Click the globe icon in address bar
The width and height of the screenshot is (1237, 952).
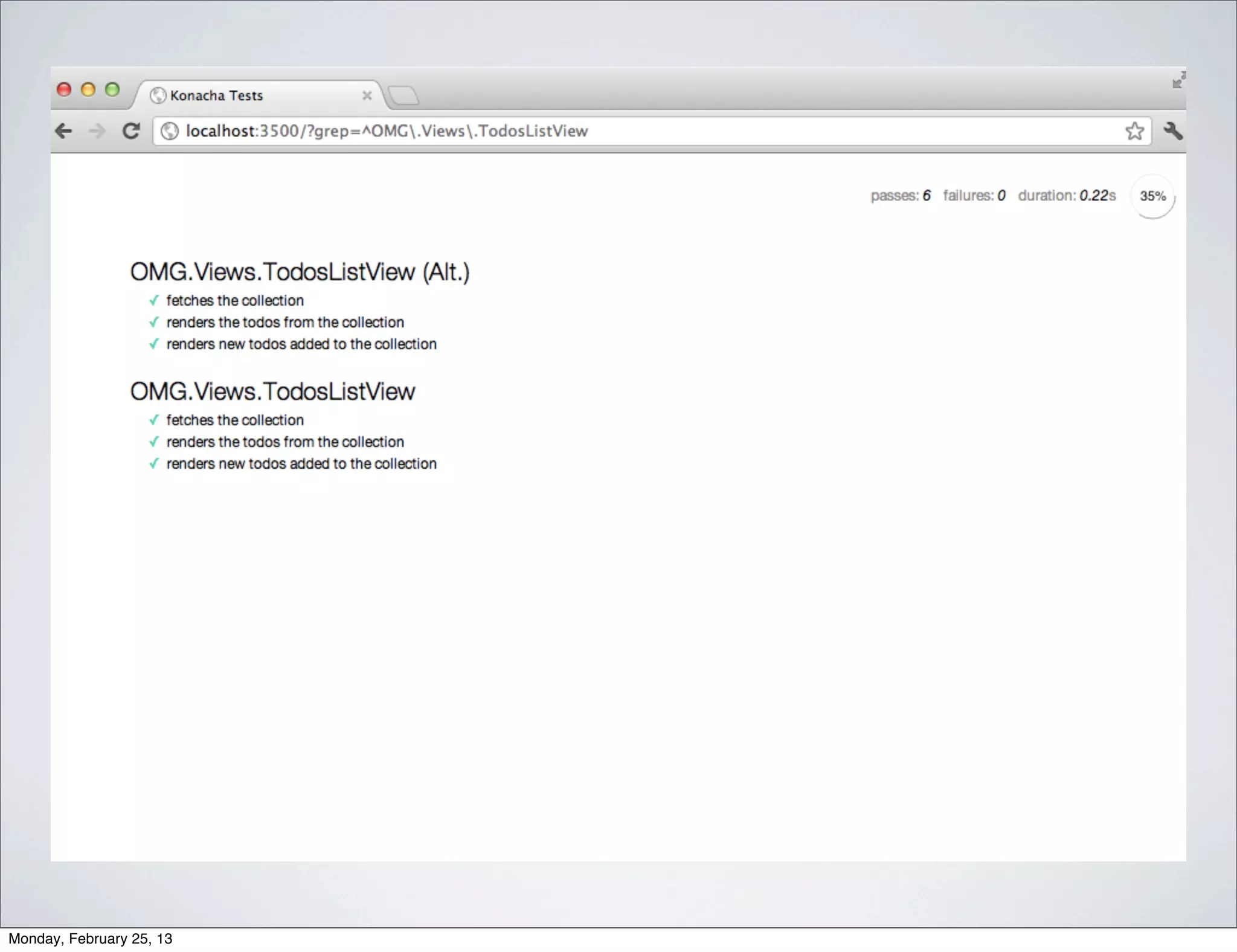click(170, 131)
